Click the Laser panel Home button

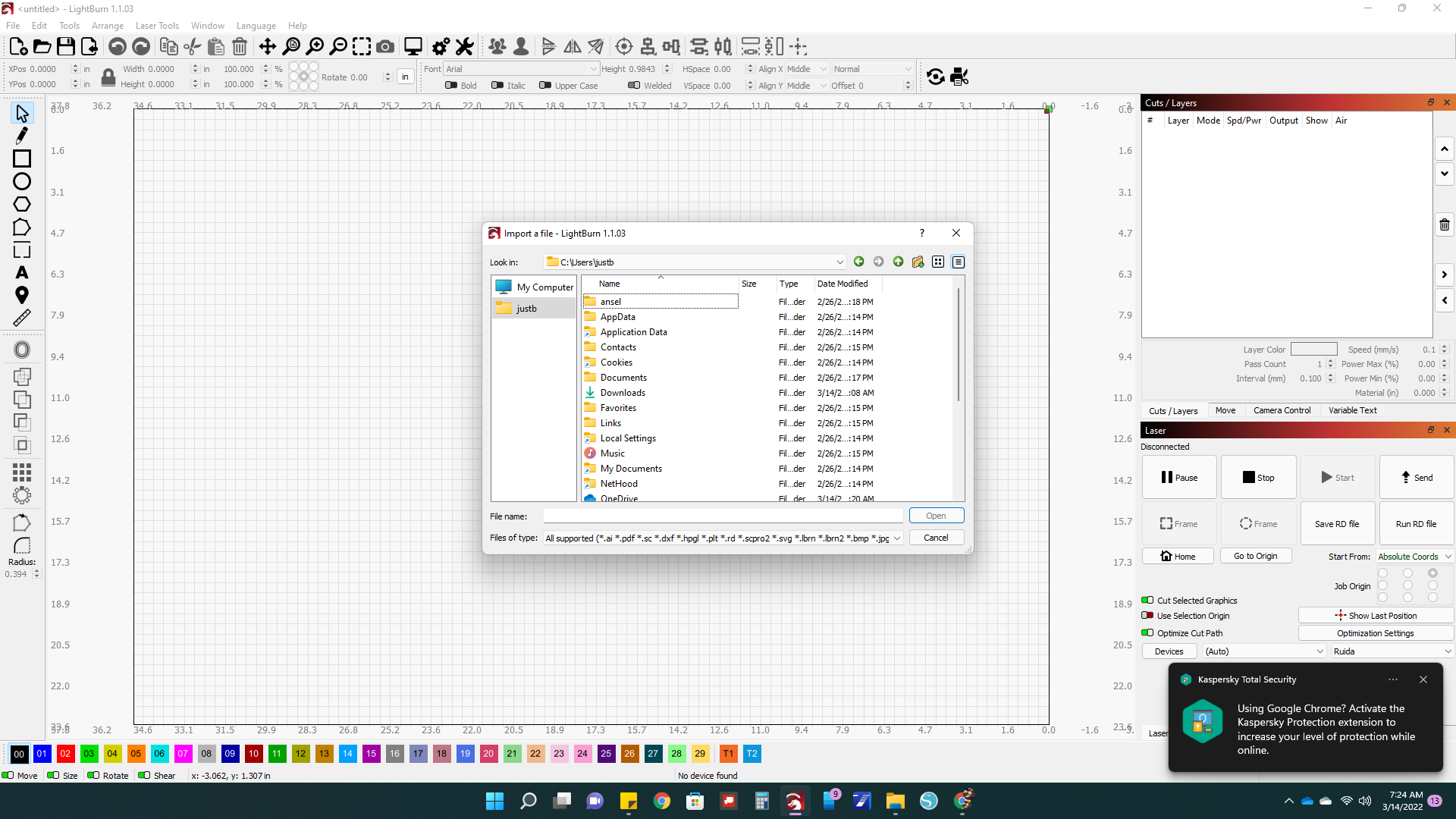pyautogui.click(x=1178, y=557)
